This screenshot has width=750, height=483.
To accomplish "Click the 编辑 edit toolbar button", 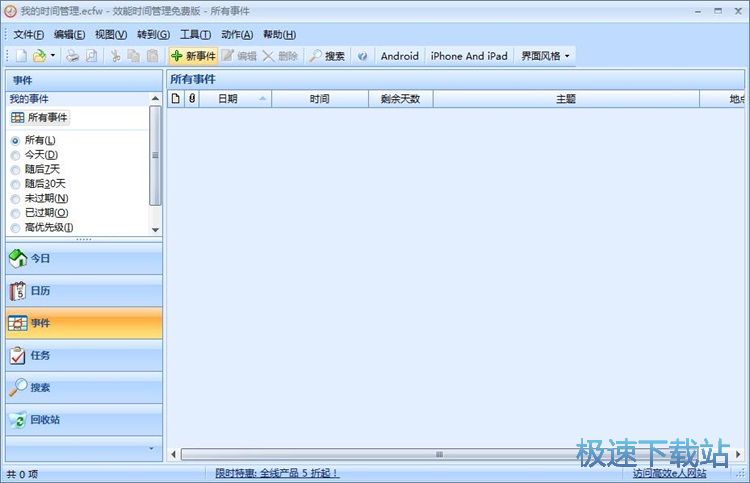I will click(239, 56).
